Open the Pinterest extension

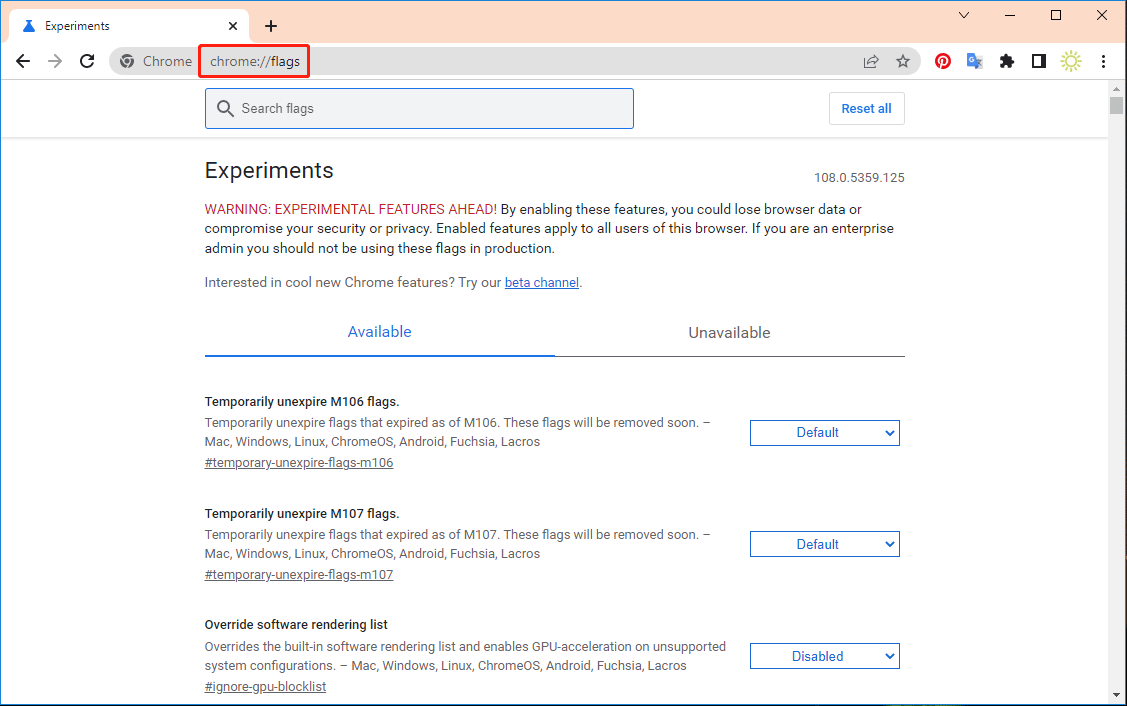pyautogui.click(x=943, y=61)
